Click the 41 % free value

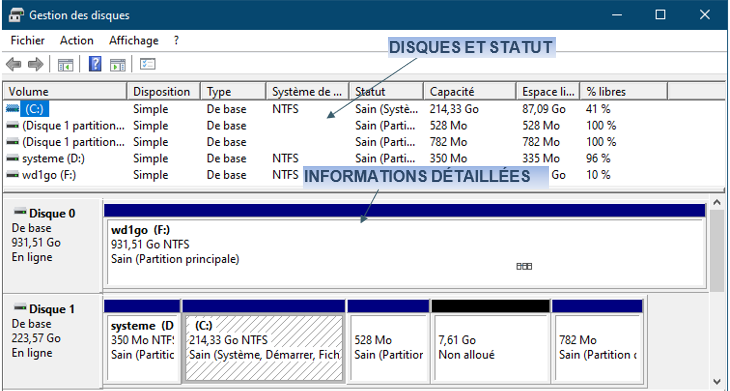598,109
